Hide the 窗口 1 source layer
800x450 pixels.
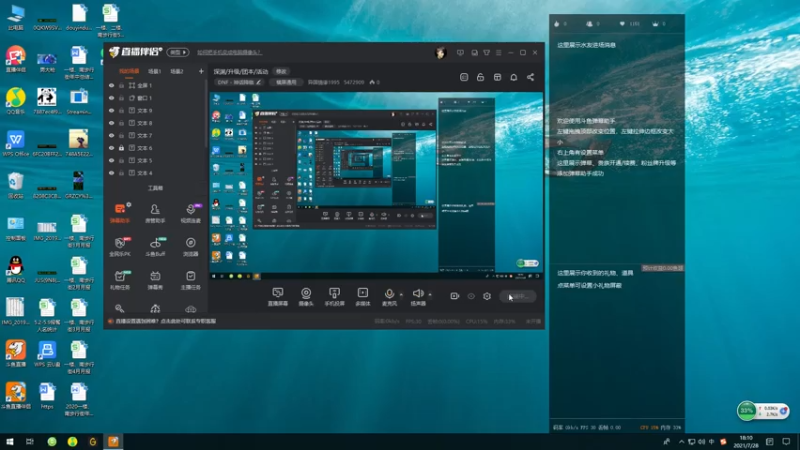[x=111, y=98]
